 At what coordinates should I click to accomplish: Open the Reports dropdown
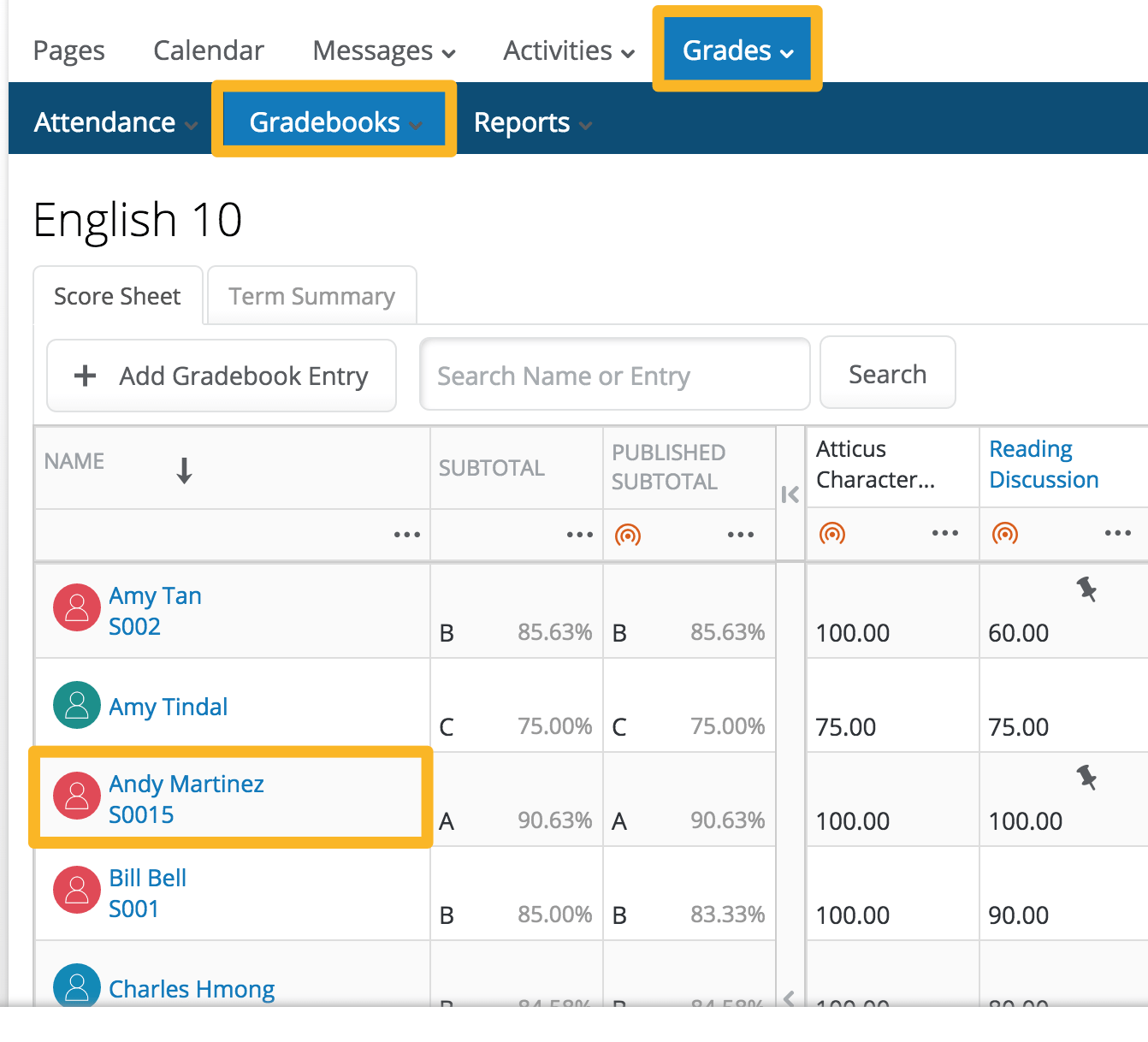[x=532, y=122]
